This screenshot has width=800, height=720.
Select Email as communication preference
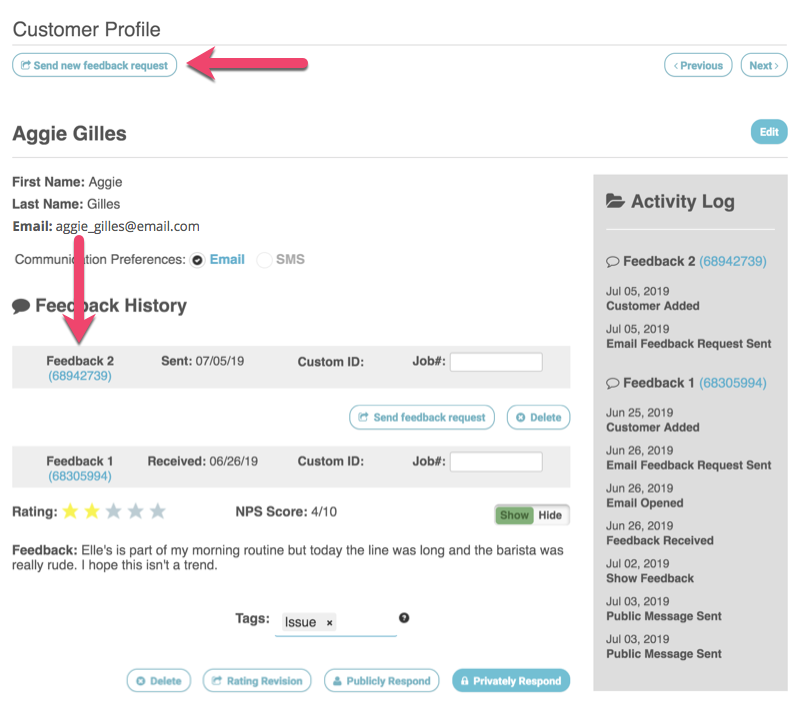[x=196, y=259]
